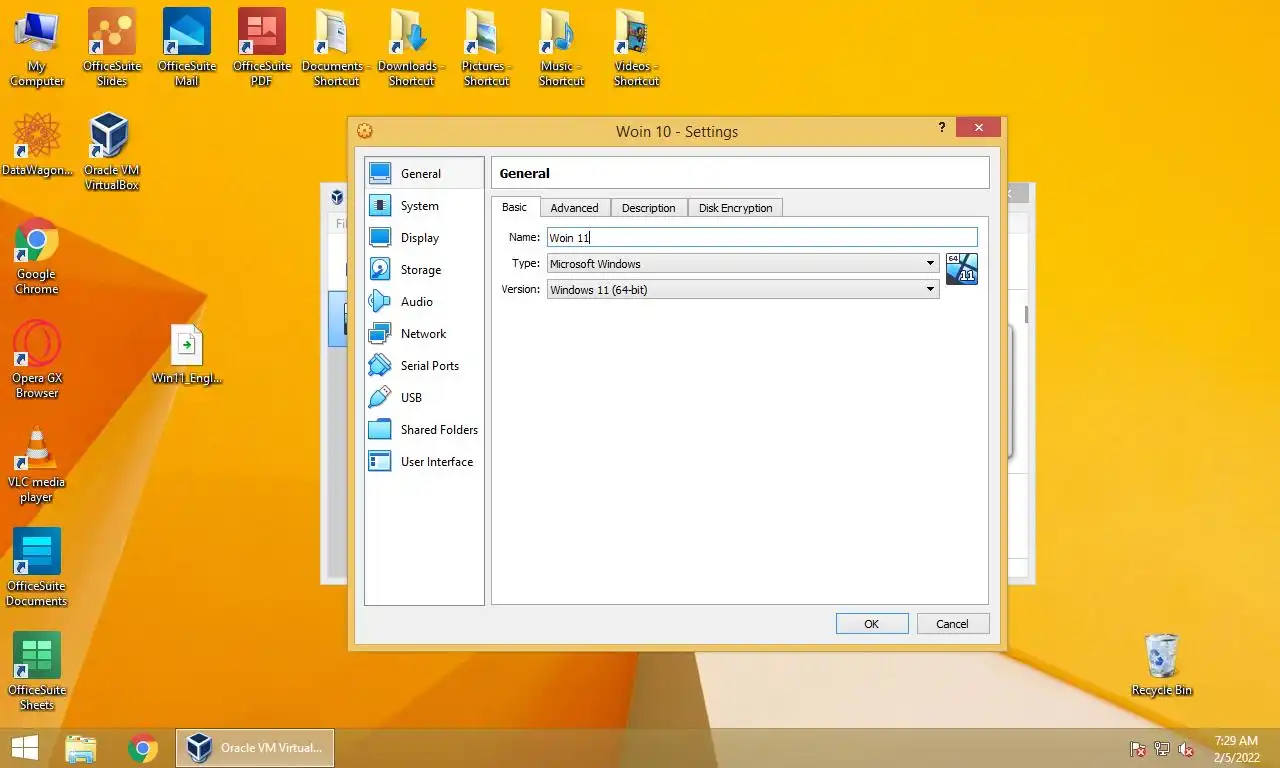Open the Recycle Bin
Image resolution: width=1280 pixels, height=768 pixels.
(1162, 664)
